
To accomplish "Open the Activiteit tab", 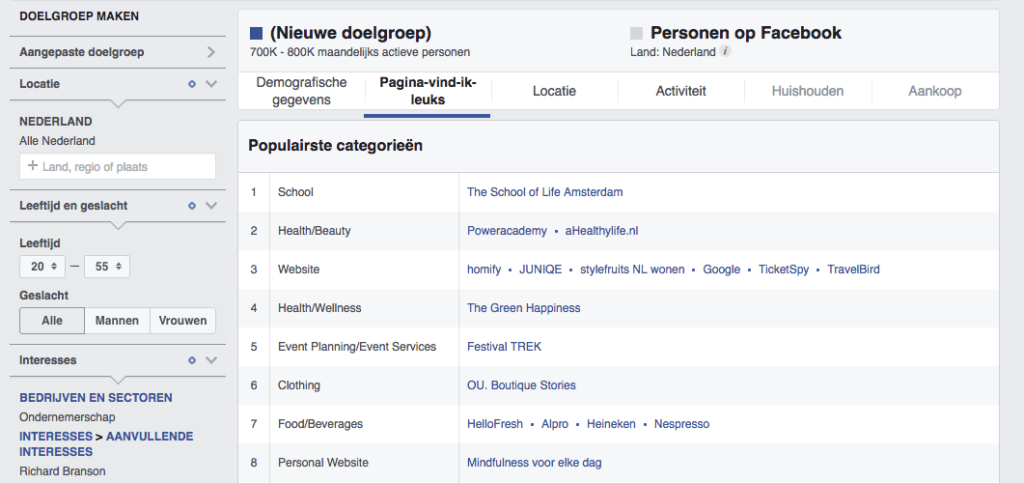I will 681,91.
